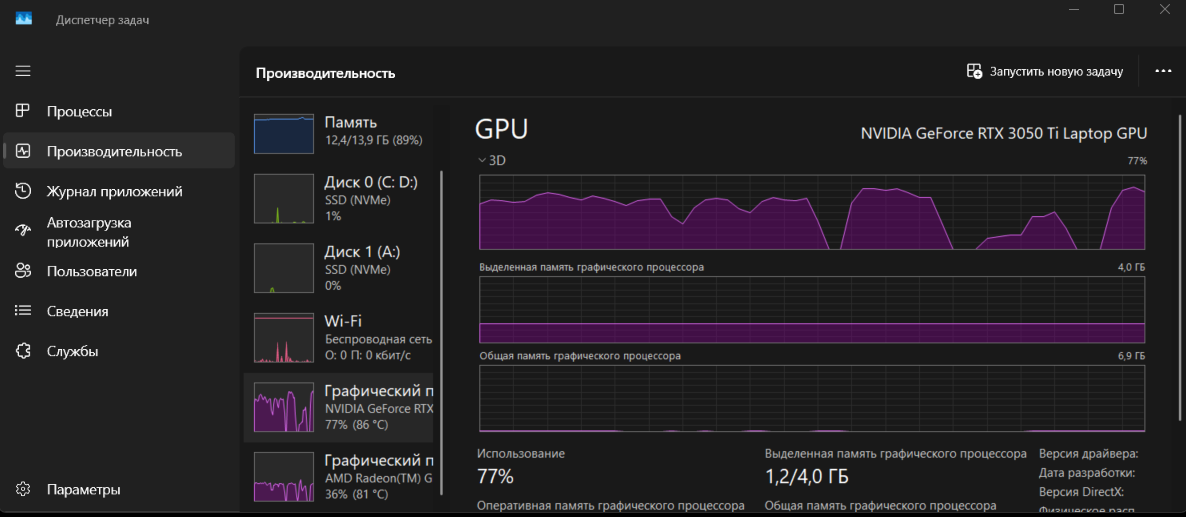Select AMD Radeon GPU entry
The height and width of the screenshot is (517, 1186).
coord(338,477)
